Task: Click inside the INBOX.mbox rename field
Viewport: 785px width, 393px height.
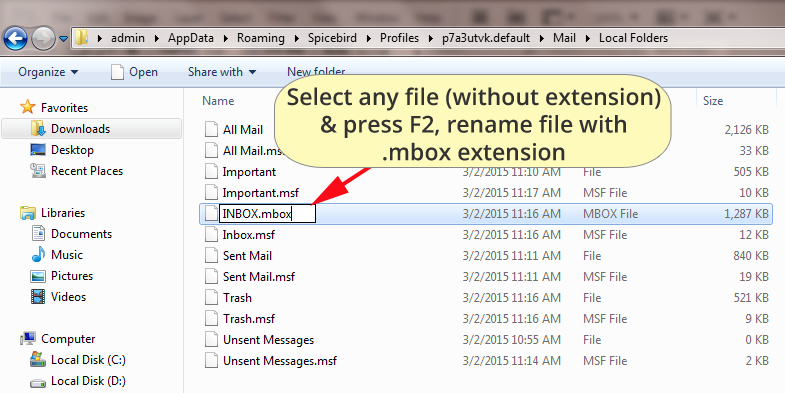Action: (267, 214)
